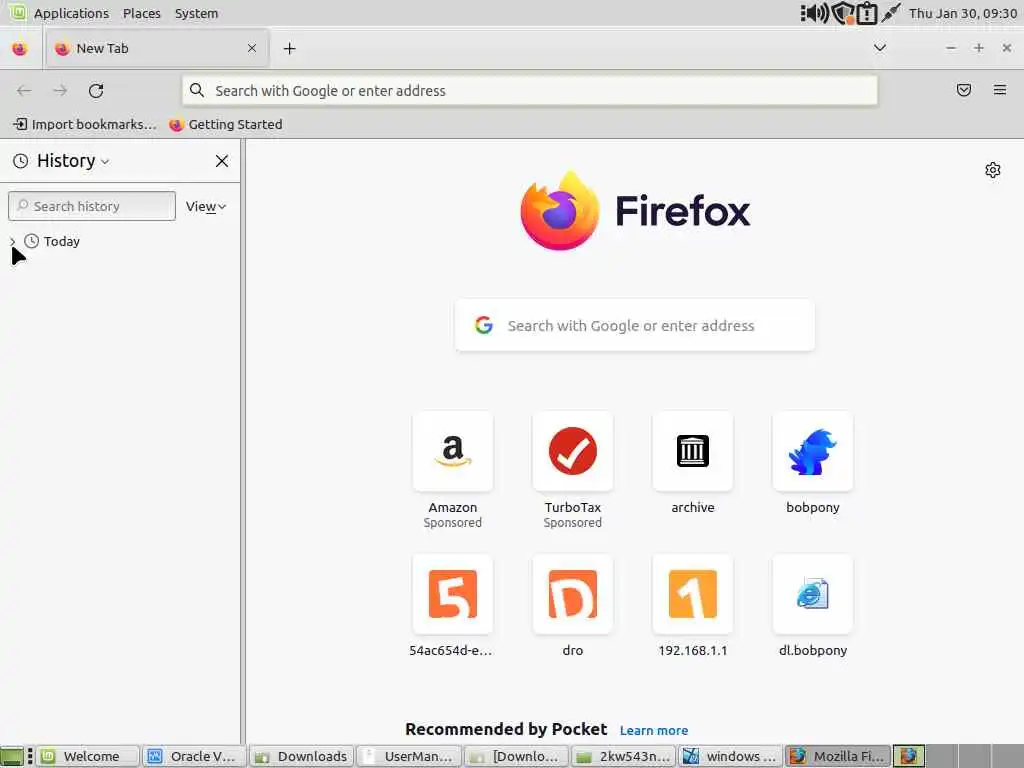
Task: Click the Firefox View pinned icon
Action: coord(20,48)
